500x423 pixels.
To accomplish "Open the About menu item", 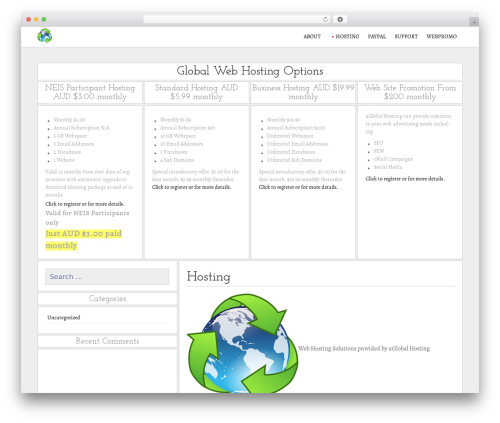I will coord(312,37).
